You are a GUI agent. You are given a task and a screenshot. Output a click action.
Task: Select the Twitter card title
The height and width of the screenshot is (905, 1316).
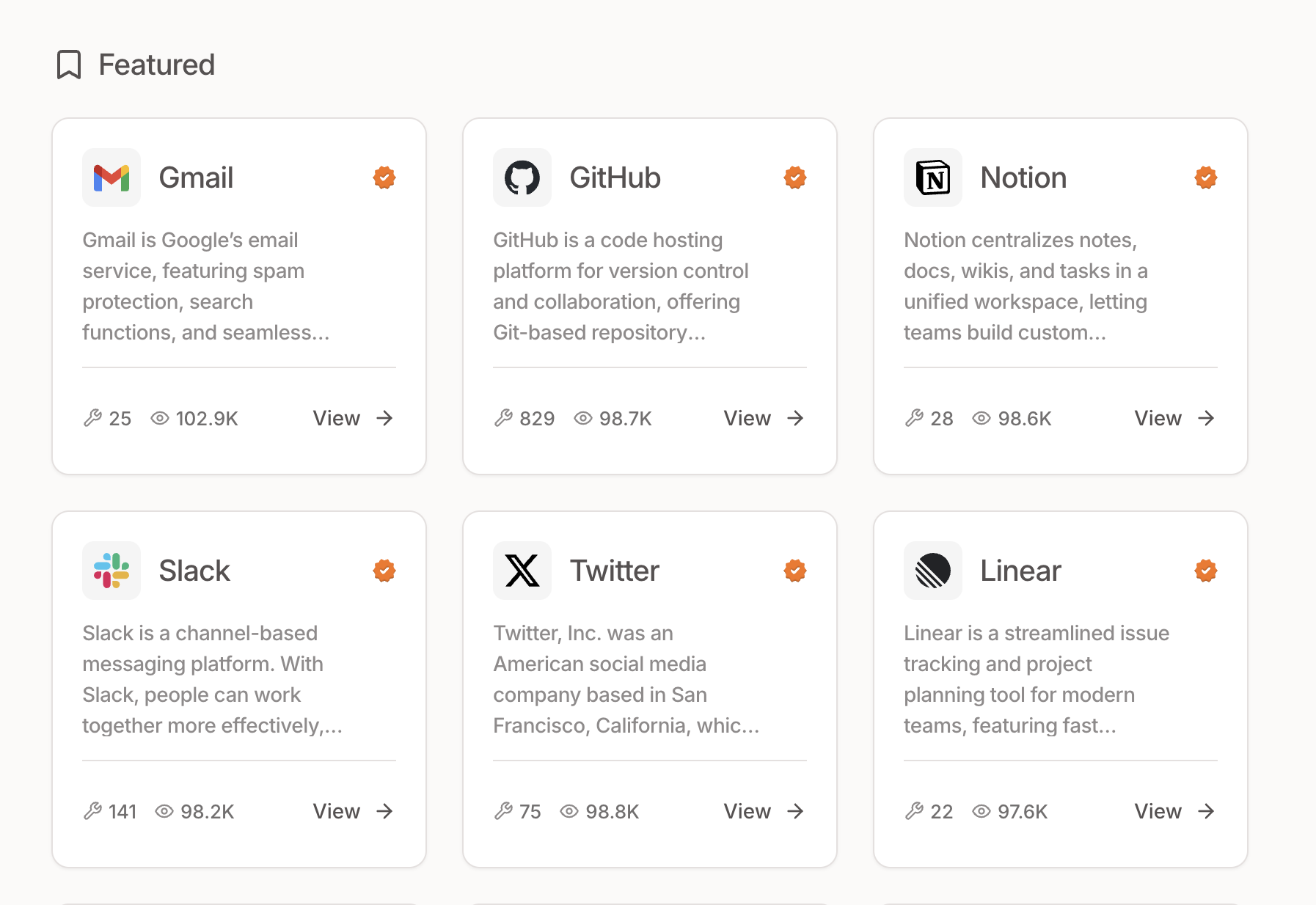(615, 571)
